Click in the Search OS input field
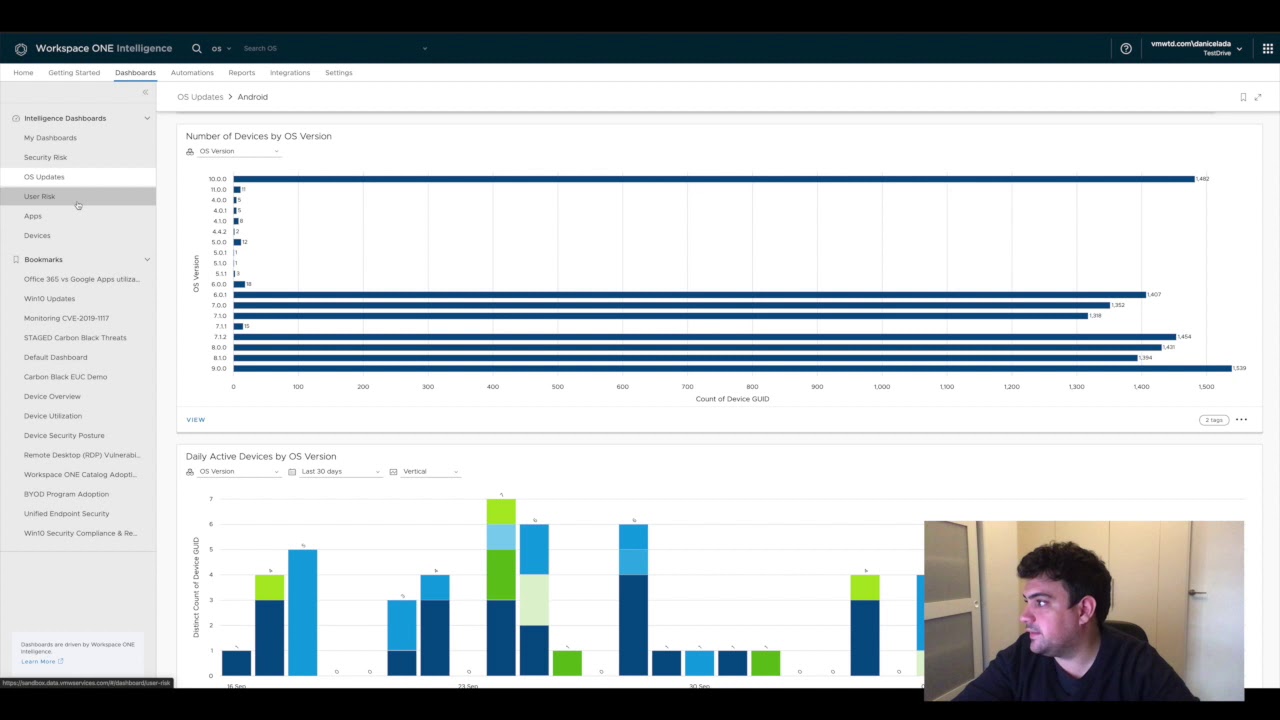Viewport: 1280px width, 720px height. point(330,48)
